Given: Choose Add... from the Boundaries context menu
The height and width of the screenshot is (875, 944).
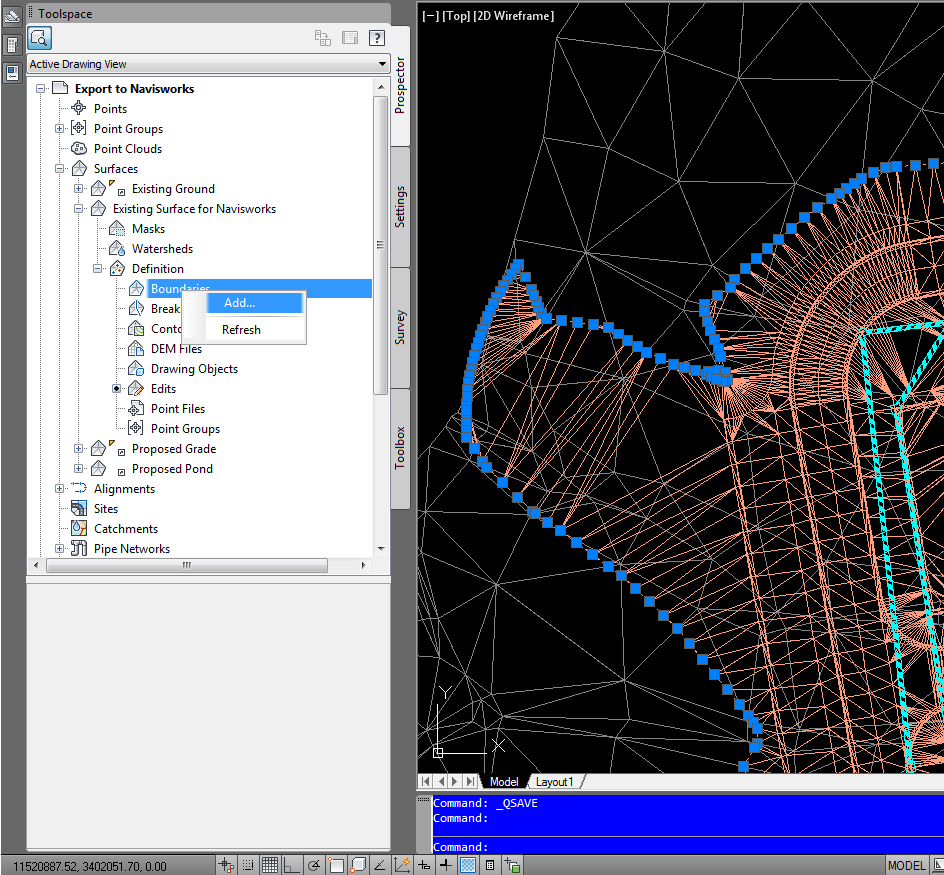Looking at the screenshot, I should pos(240,303).
